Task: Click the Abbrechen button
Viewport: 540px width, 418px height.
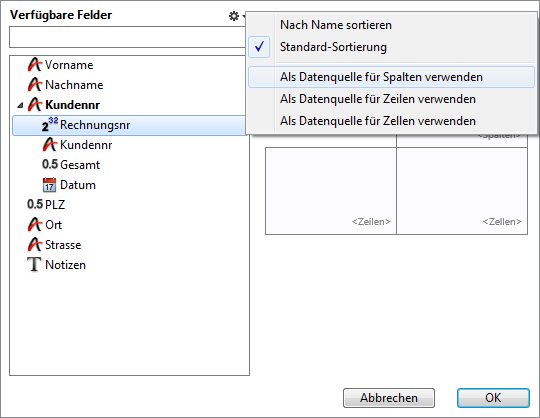Action: point(389,398)
